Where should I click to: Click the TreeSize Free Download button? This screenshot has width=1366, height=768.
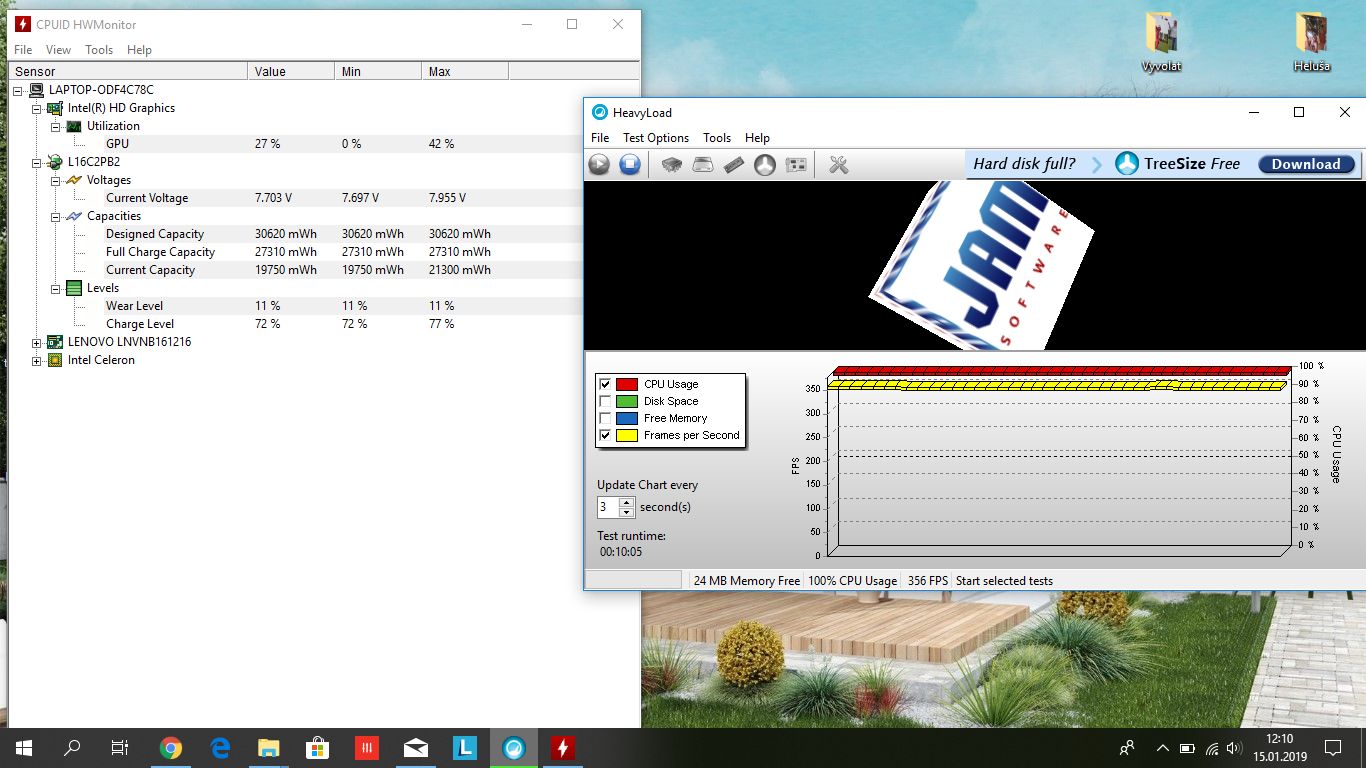(x=1305, y=164)
